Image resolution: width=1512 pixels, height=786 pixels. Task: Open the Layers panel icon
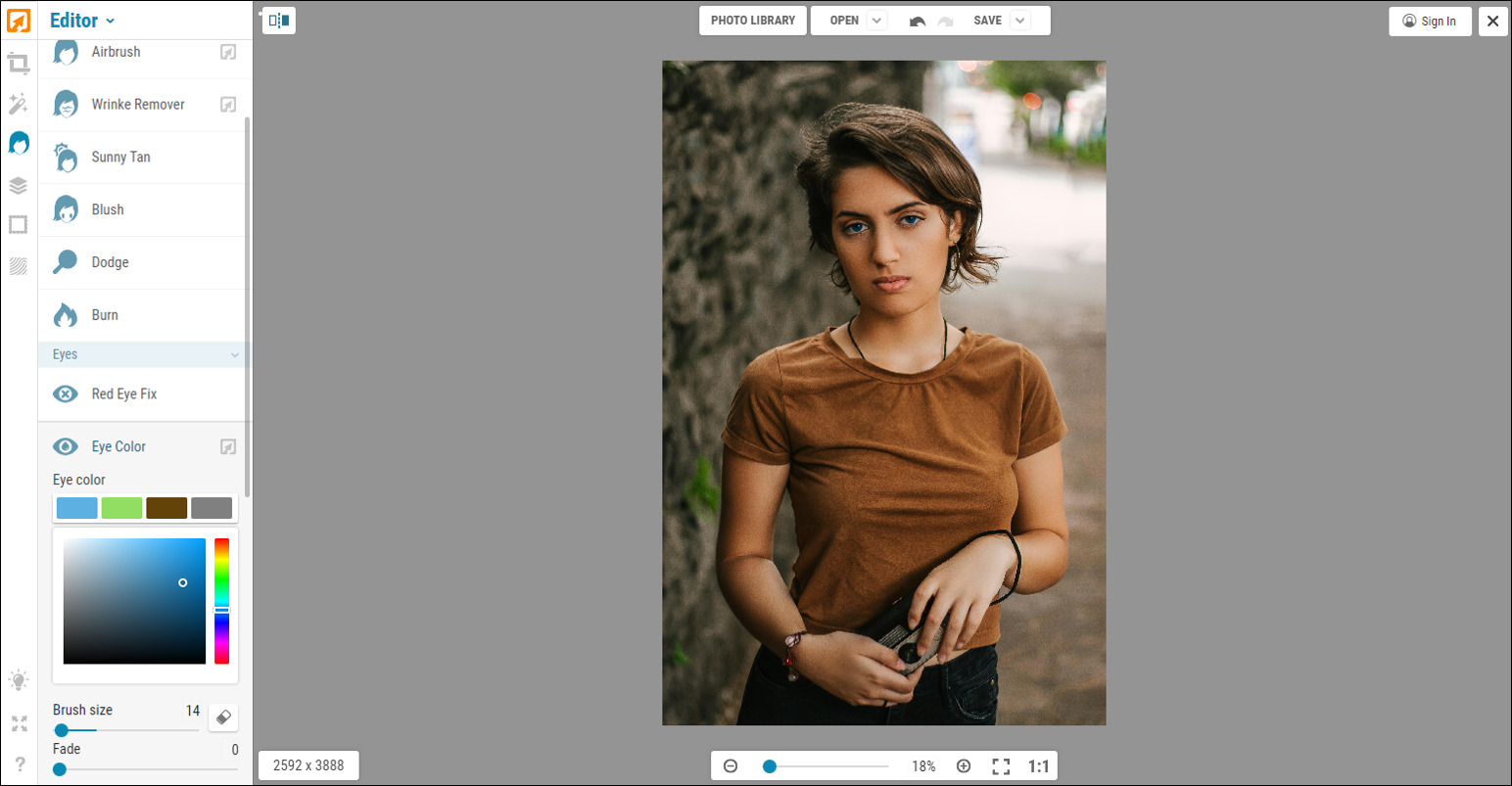(x=18, y=185)
